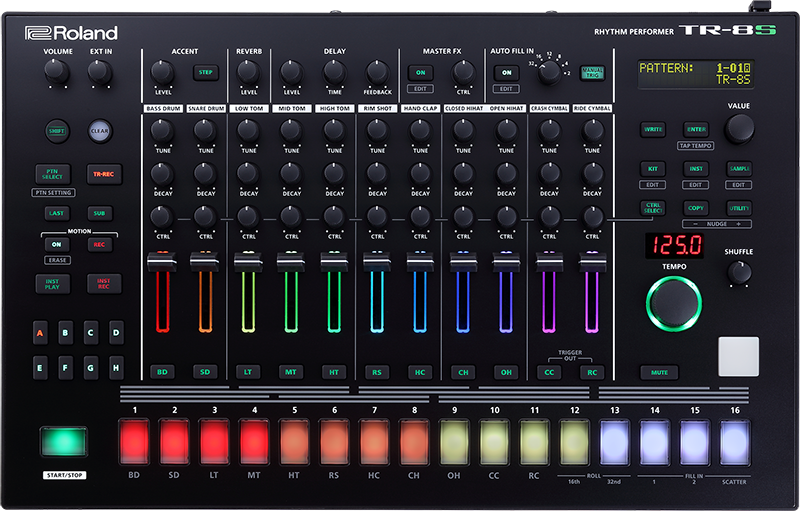Click the VOLUME knob
Viewport: 800px width, 511px height.
click(57, 71)
